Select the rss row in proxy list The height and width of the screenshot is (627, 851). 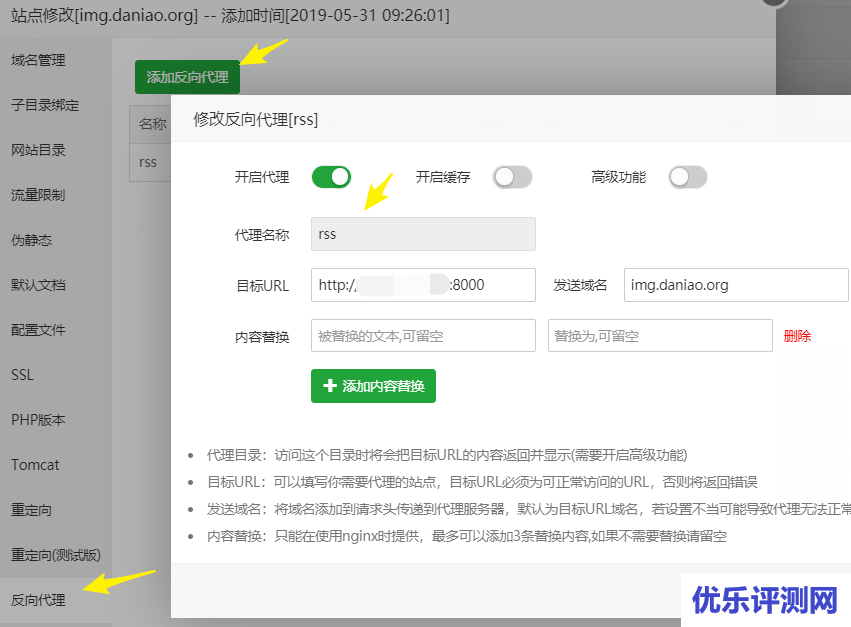point(148,162)
